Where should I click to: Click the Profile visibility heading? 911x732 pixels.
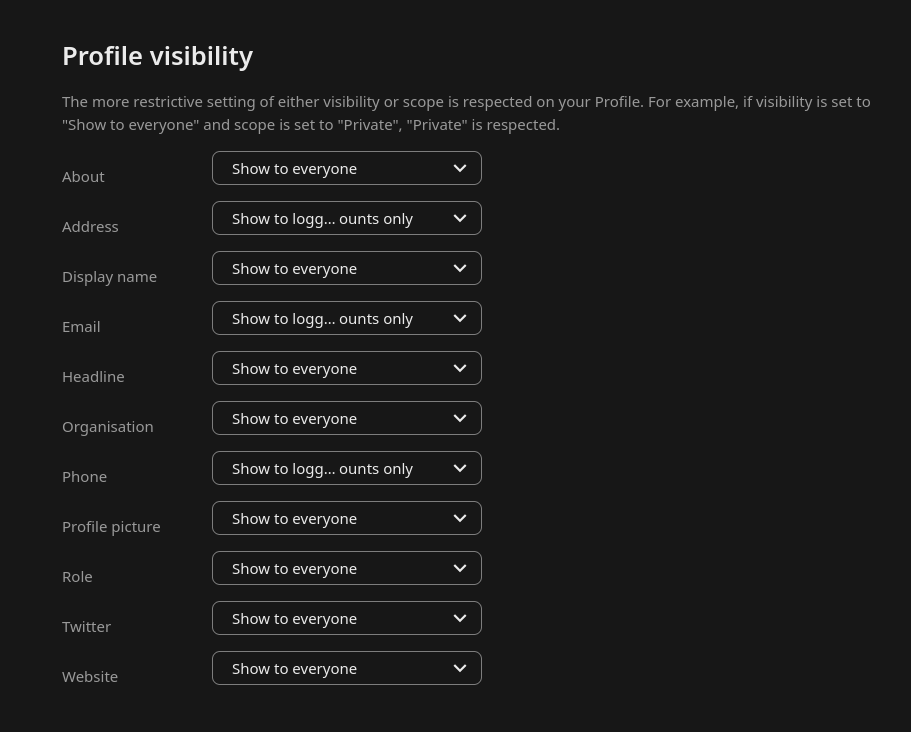157,56
